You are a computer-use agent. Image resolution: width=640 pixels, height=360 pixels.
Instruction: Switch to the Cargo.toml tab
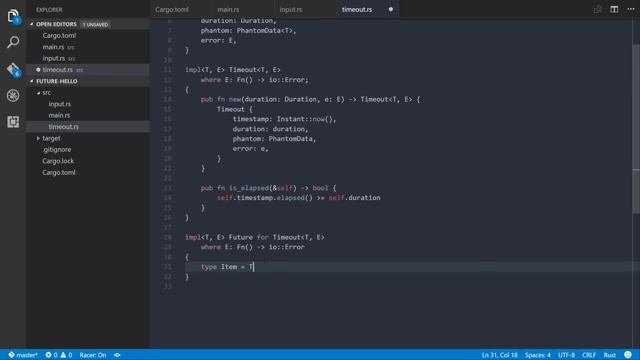click(x=172, y=9)
